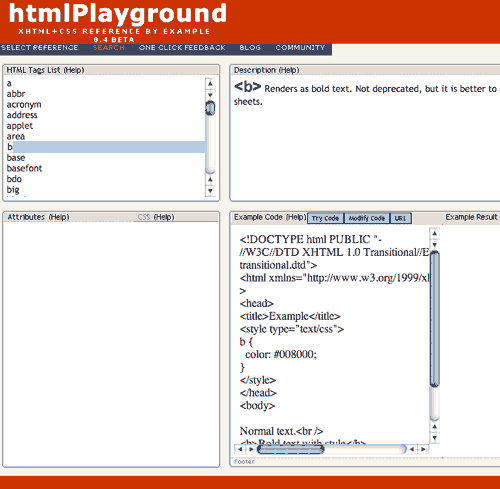Click right arrow at right end of code horizontal scrollbar
Image resolution: width=500 pixels, height=489 pixels.
coord(423,449)
